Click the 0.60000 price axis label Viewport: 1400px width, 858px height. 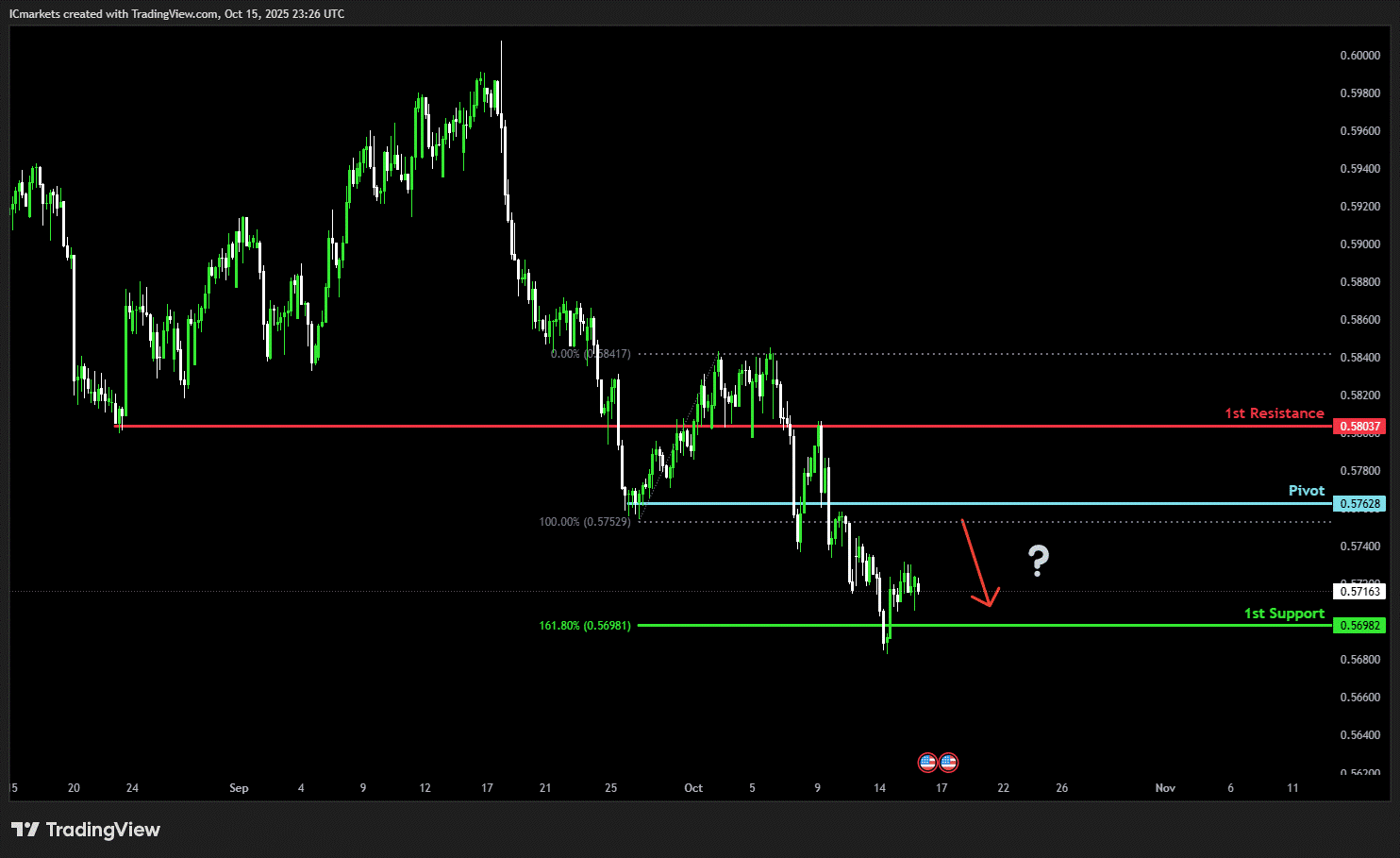[1359, 56]
